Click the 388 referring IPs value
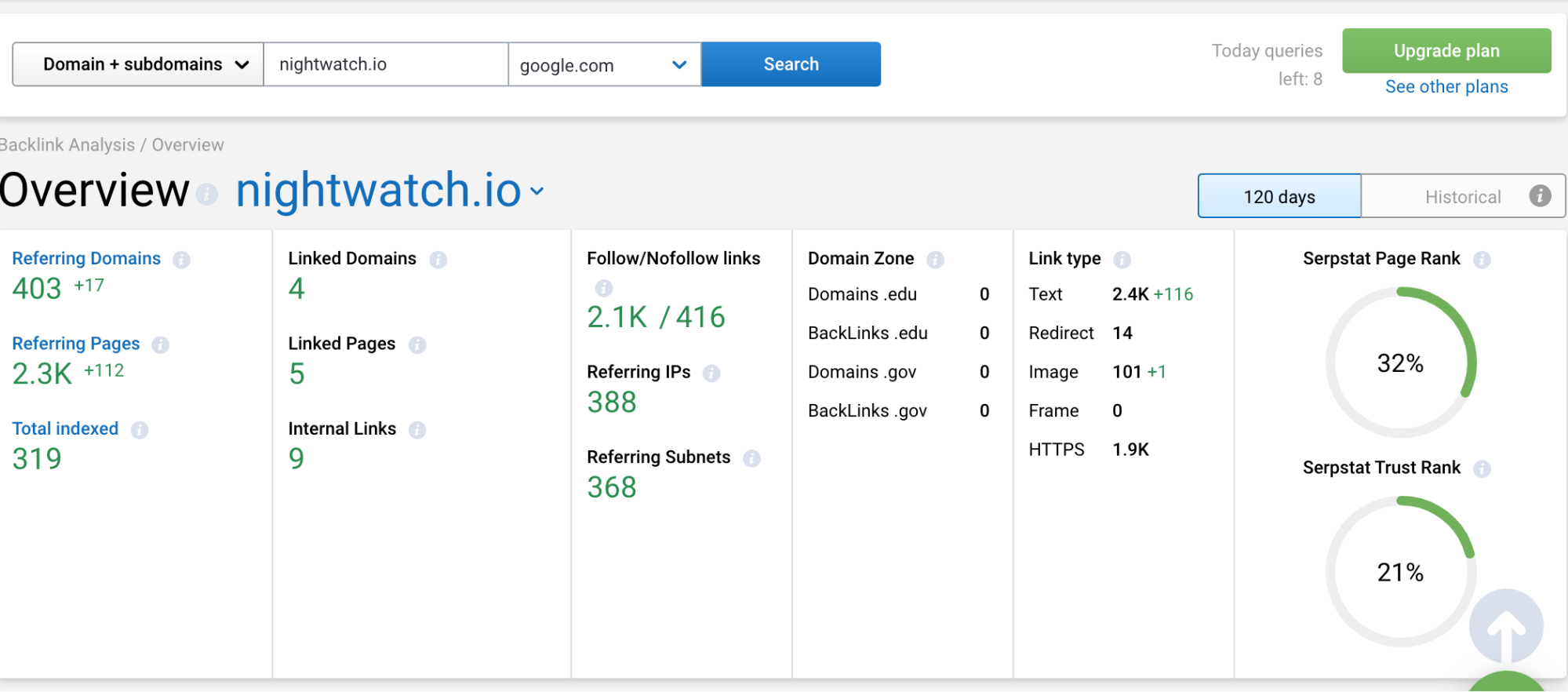Viewport: 1568px width, 692px height. click(612, 402)
